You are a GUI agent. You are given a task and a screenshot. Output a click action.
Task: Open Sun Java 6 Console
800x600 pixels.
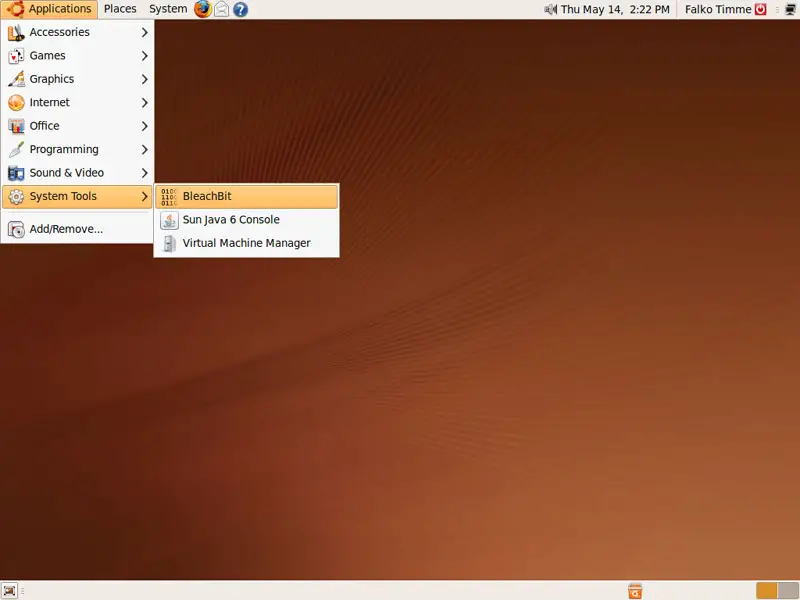246,220
